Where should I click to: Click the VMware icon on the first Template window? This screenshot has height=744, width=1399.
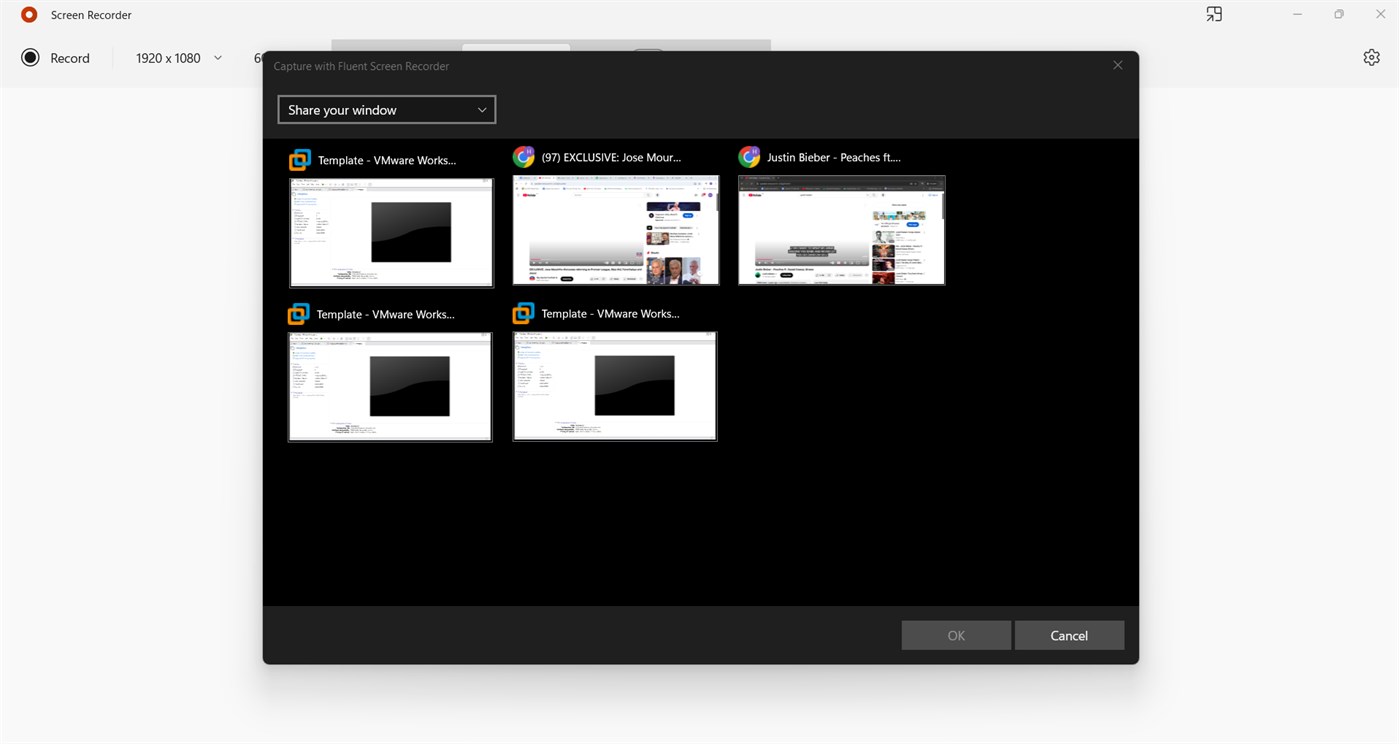click(x=298, y=158)
